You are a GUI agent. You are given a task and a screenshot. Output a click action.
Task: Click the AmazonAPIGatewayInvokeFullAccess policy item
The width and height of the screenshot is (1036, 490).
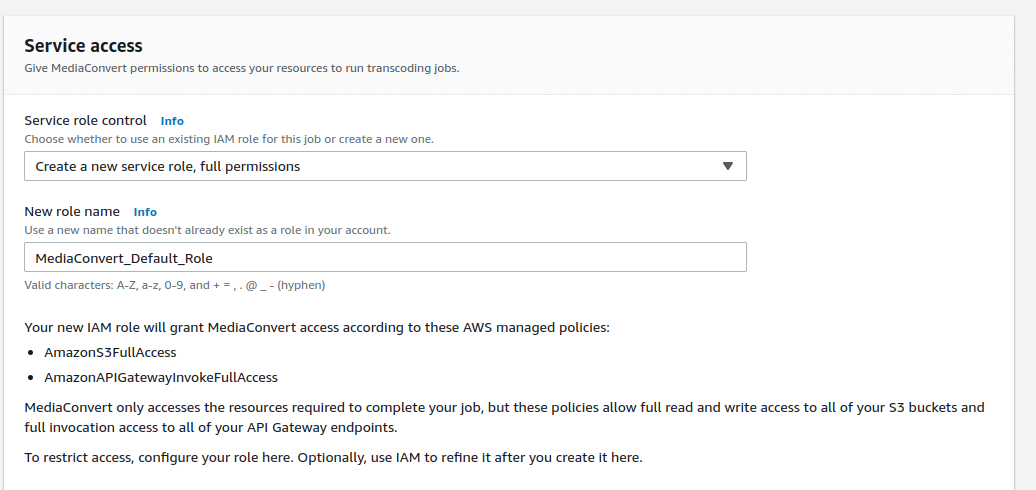161,378
